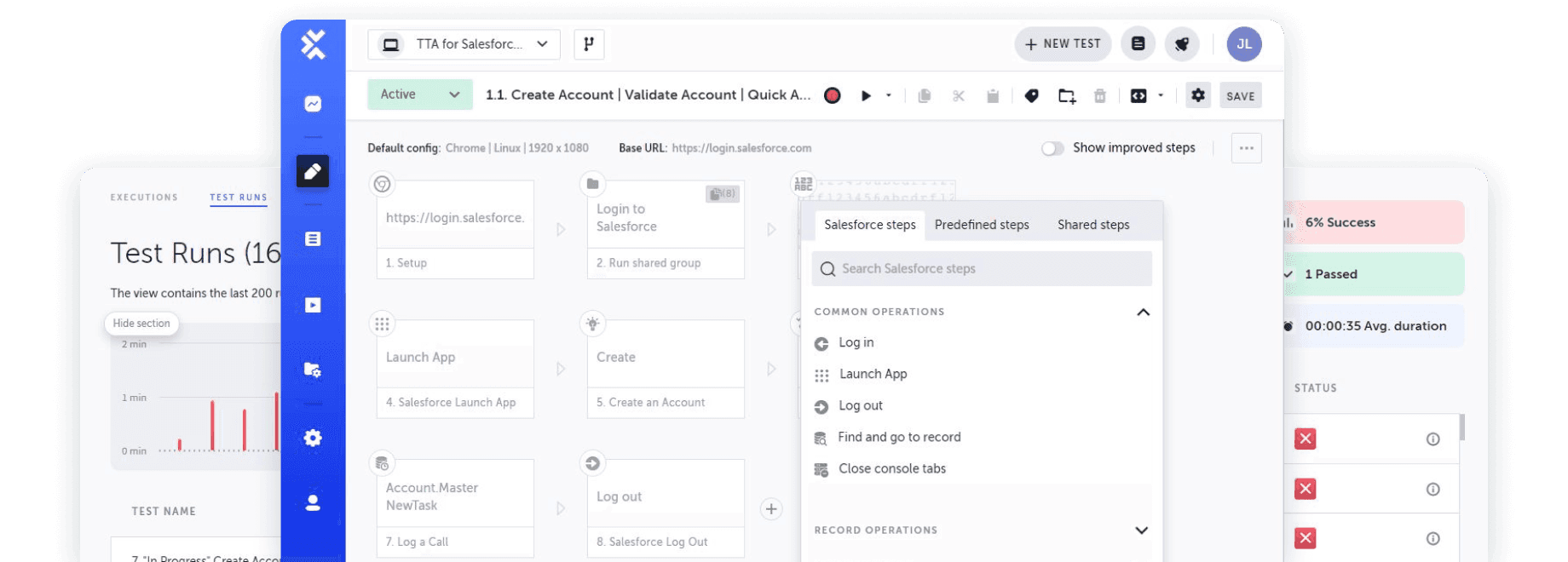This screenshot has height=562, width=1568.
Task: Click the paste clipboard icon in toolbar
Action: click(x=993, y=96)
